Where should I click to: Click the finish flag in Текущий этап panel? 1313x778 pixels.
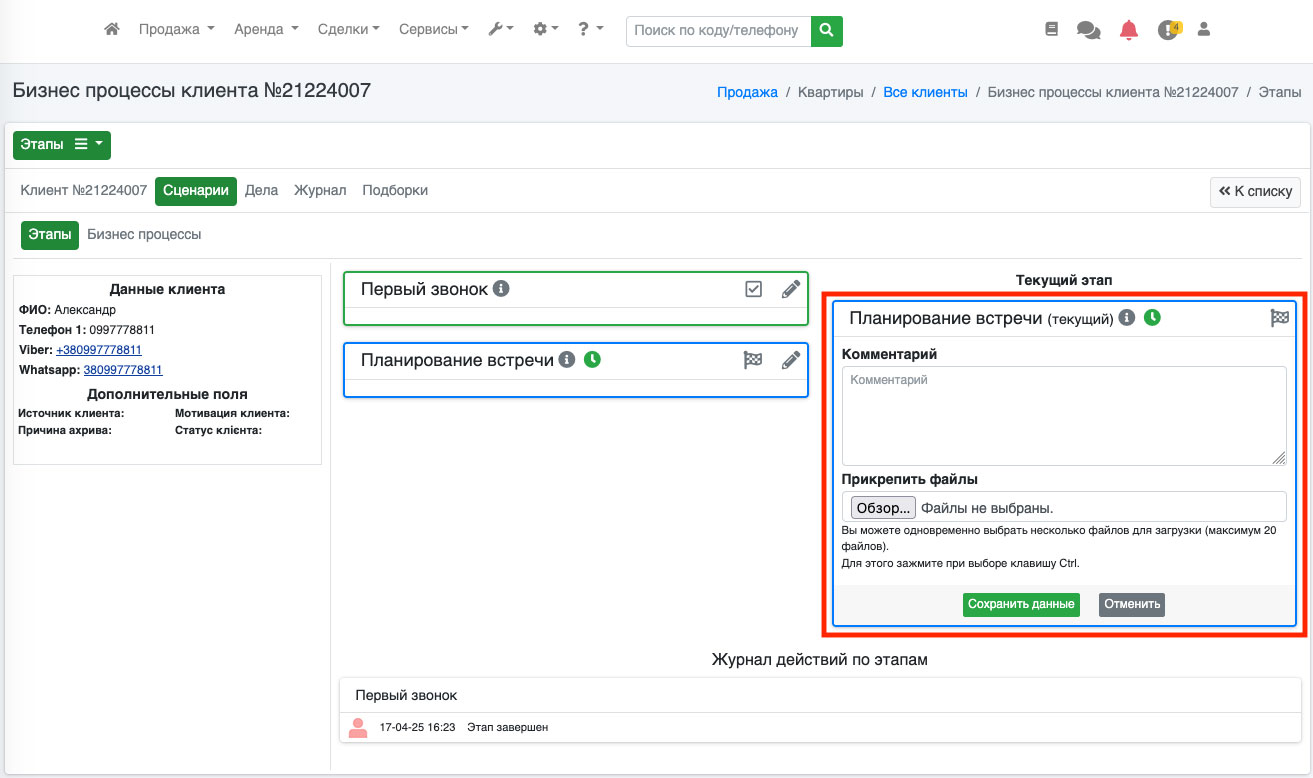click(1279, 318)
